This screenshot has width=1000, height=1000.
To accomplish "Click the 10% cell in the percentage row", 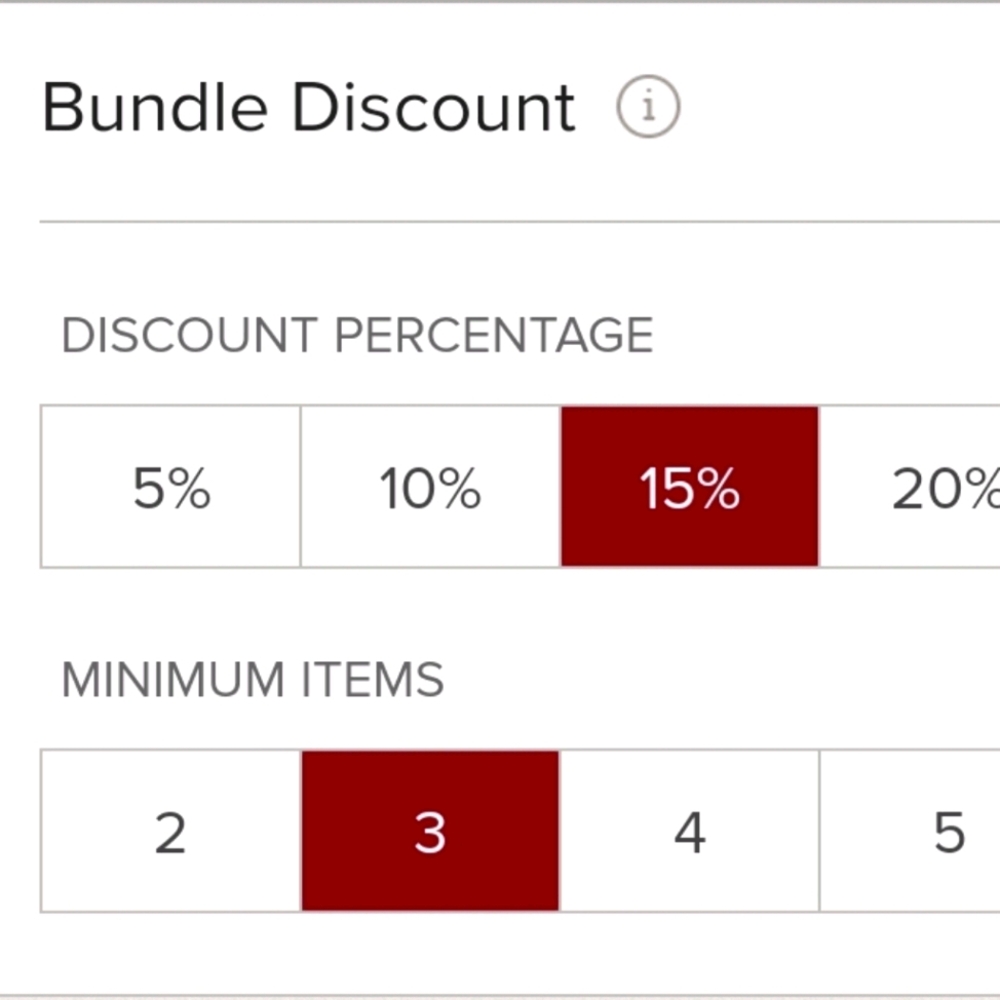I will (430, 487).
